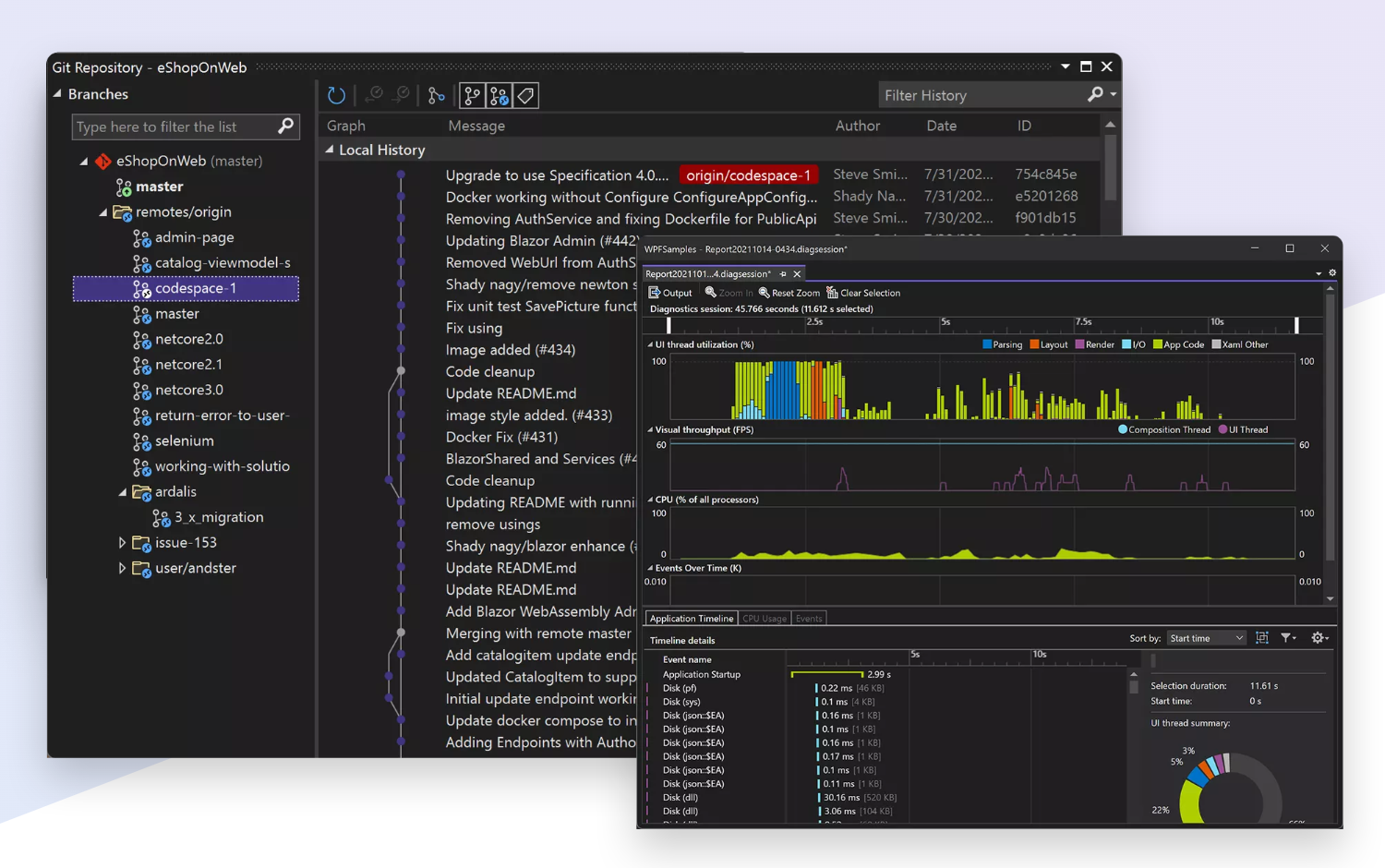The width and height of the screenshot is (1385, 868).
Task: Click the Fetch refresh icon in Git toolbar
Action: point(335,95)
